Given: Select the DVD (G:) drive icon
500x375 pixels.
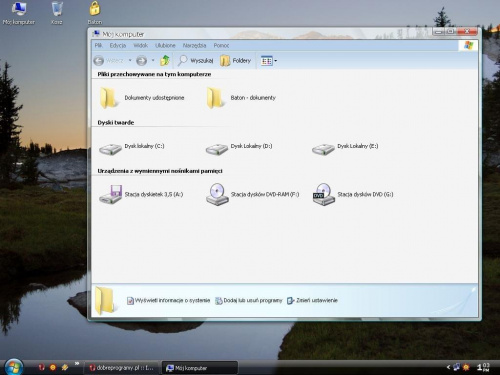Looking at the screenshot, I should 324,194.
